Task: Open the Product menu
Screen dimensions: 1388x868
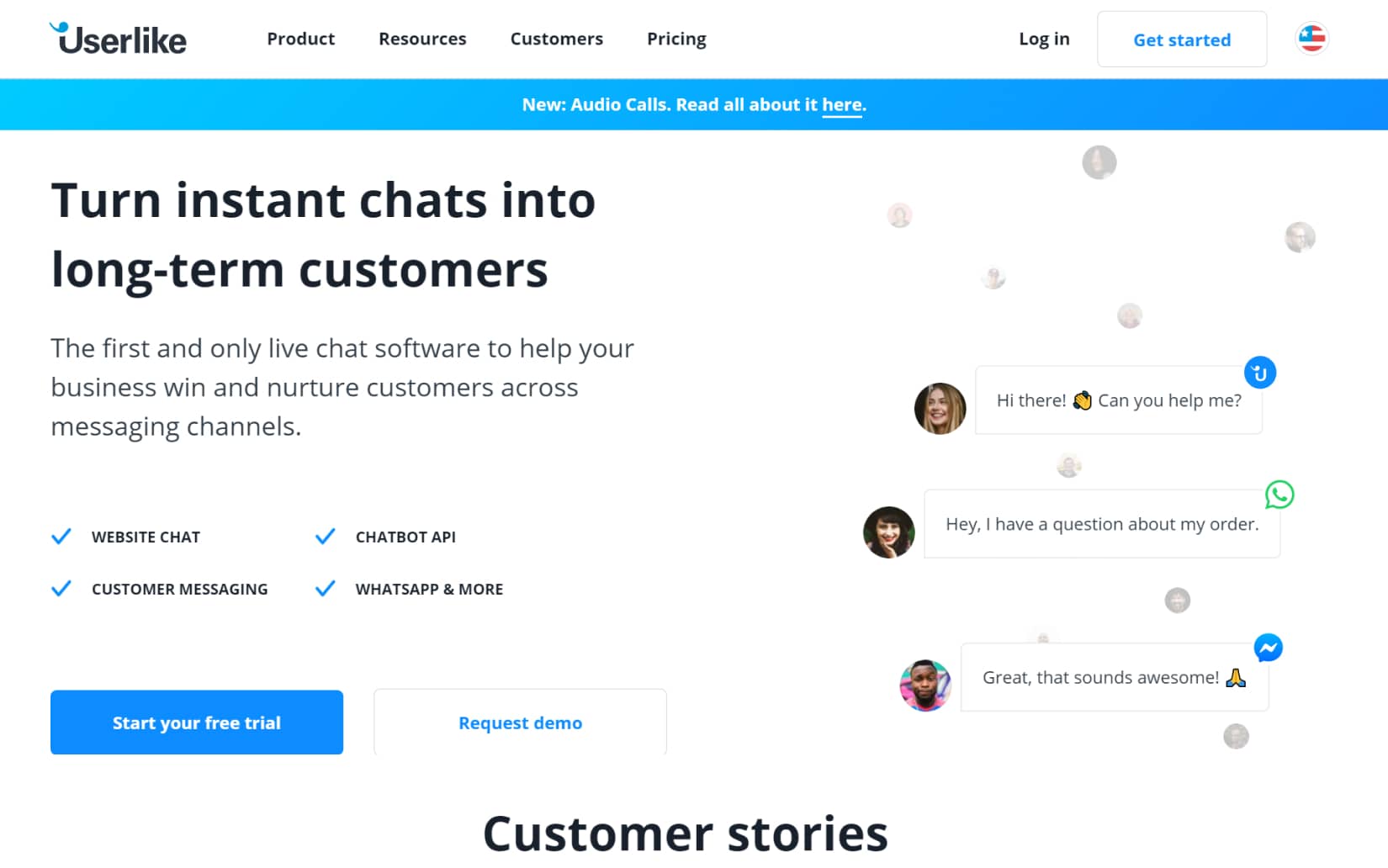Action: tap(300, 39)
